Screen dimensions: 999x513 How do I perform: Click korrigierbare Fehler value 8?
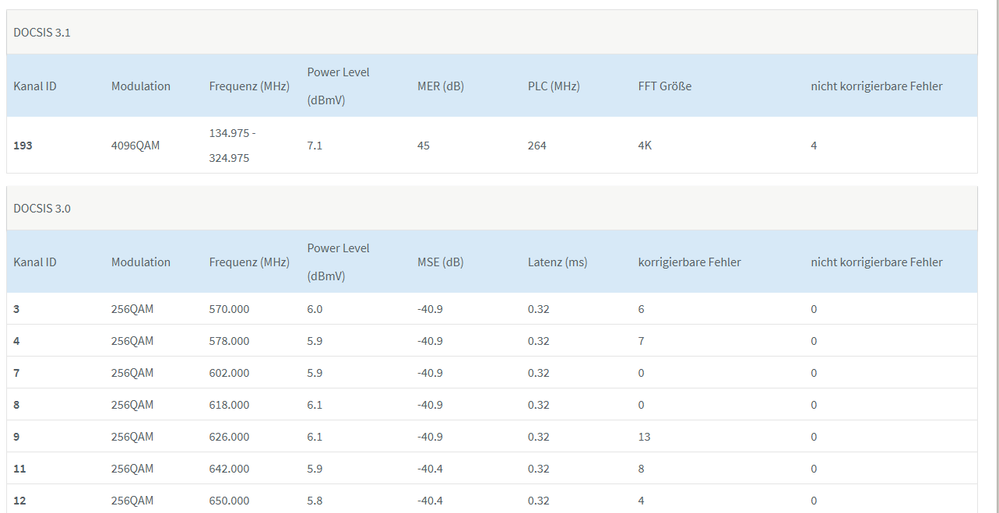click(641, 468)
